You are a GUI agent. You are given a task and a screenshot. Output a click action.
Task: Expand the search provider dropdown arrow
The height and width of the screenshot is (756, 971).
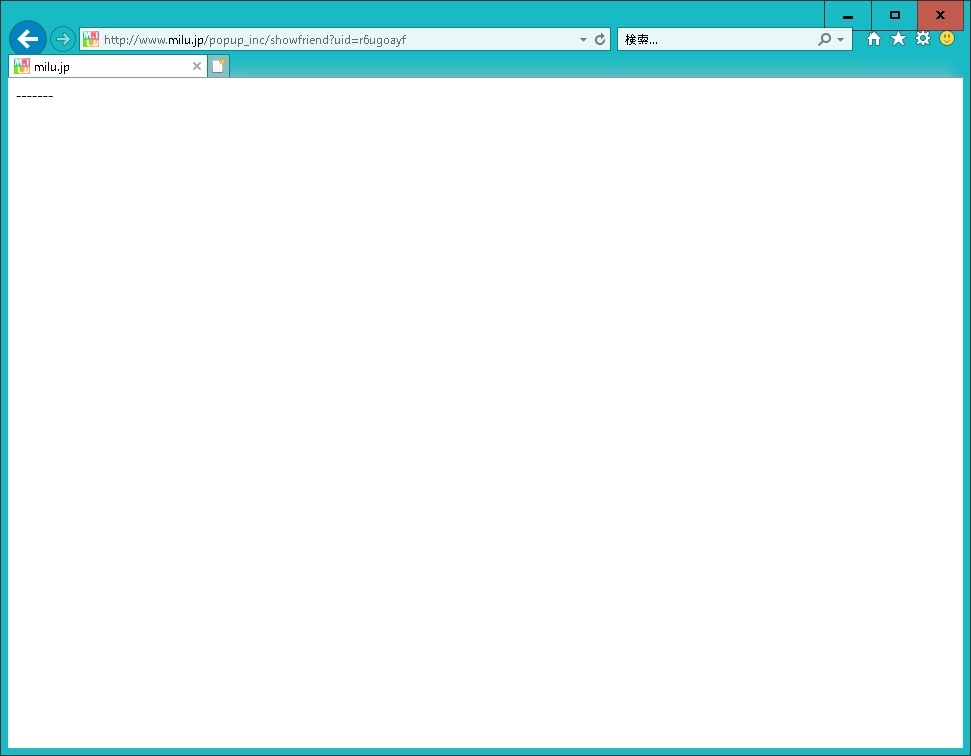840,40
